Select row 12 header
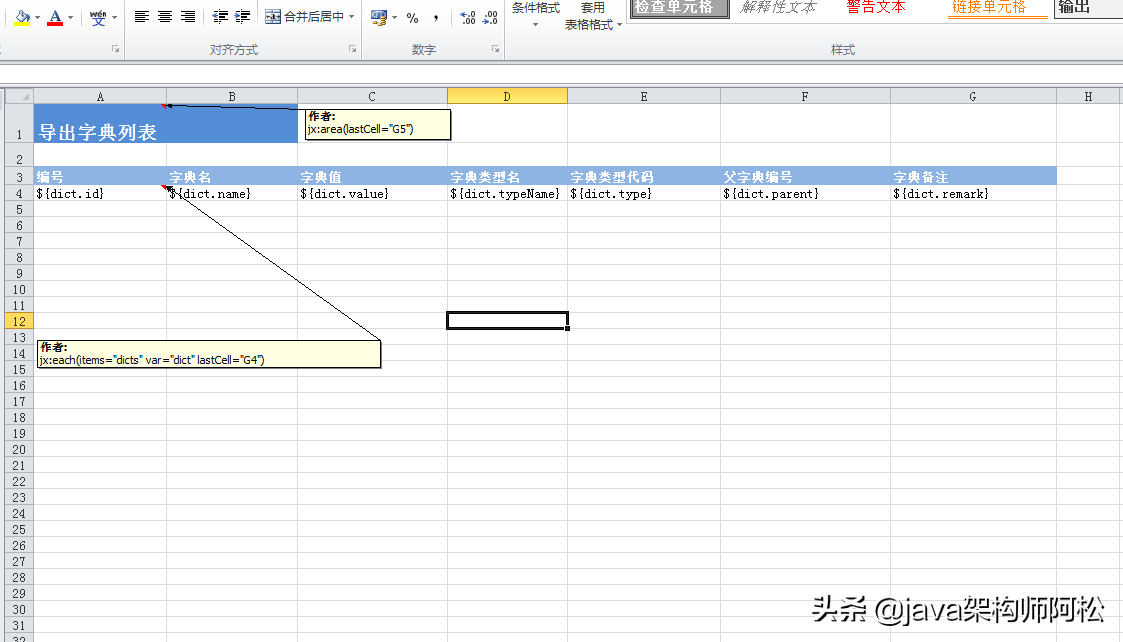The image size is (1123, 642). pyautogui.click(x=19, y=321)
